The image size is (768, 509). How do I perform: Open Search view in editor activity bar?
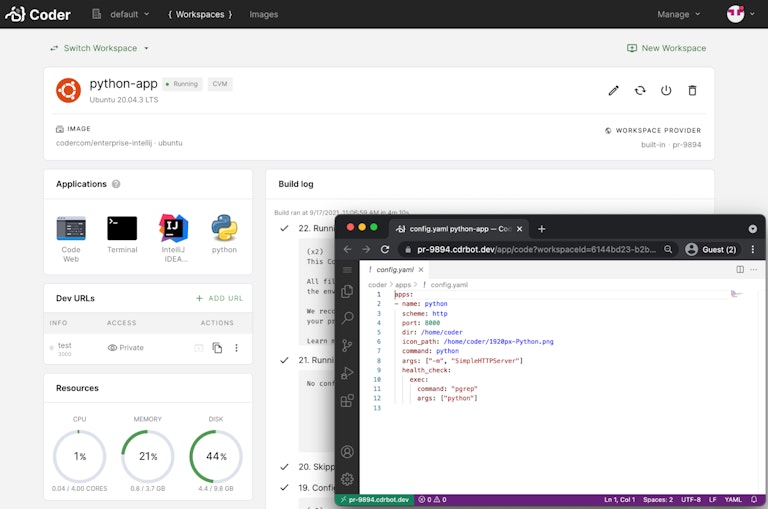click(x=347, y=318)
